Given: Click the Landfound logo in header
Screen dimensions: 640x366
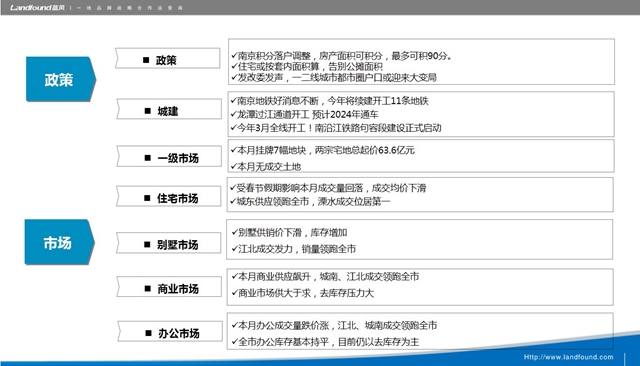Looking at the screenshot, I should (37, 7).
